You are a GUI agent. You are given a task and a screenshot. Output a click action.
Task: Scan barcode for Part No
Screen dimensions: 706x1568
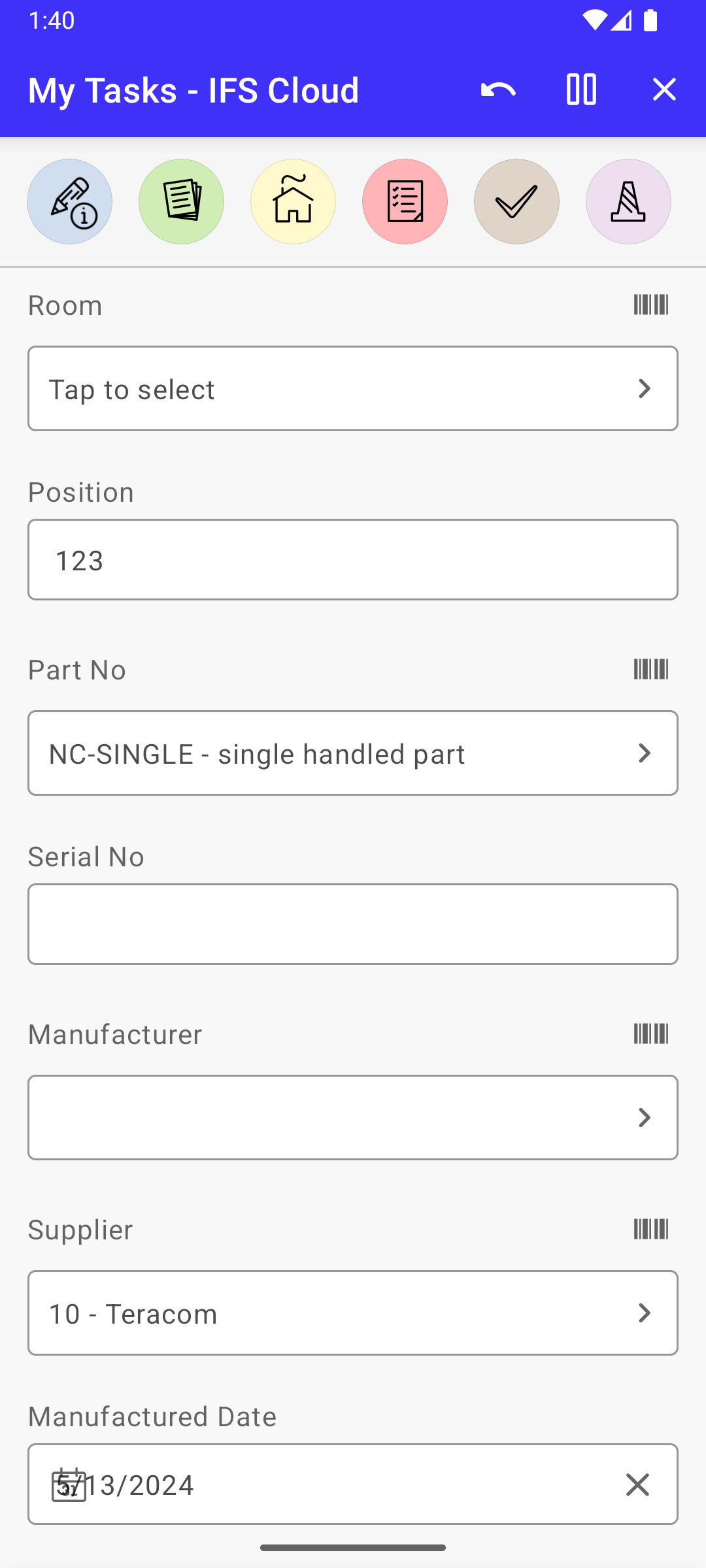tap(650, 670)
